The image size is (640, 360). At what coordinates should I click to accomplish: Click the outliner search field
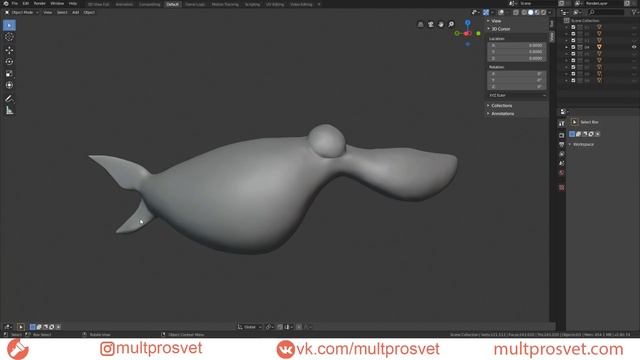coord(607,13)
